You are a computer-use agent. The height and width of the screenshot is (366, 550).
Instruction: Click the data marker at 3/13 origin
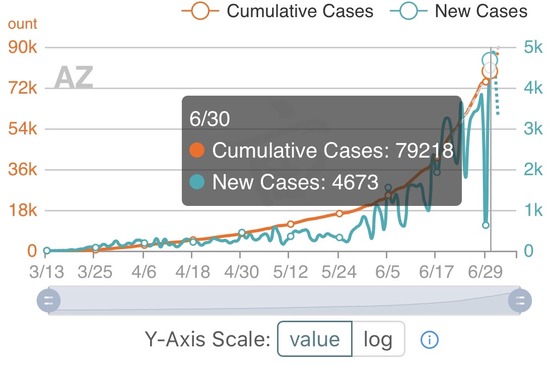pyautogui.click(x=47, y=251)
